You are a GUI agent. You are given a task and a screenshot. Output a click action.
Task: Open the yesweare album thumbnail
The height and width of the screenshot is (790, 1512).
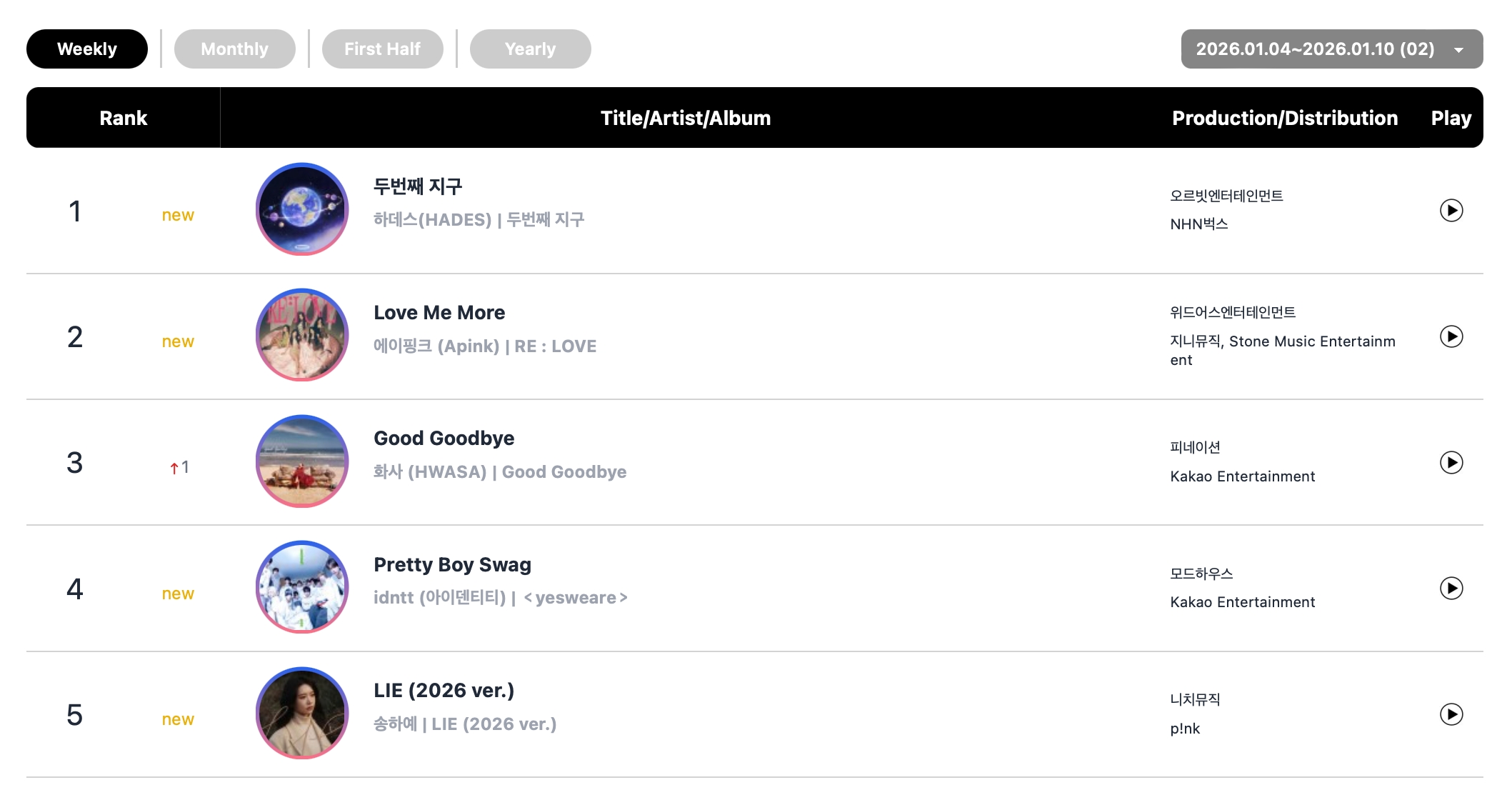[302, 587]
